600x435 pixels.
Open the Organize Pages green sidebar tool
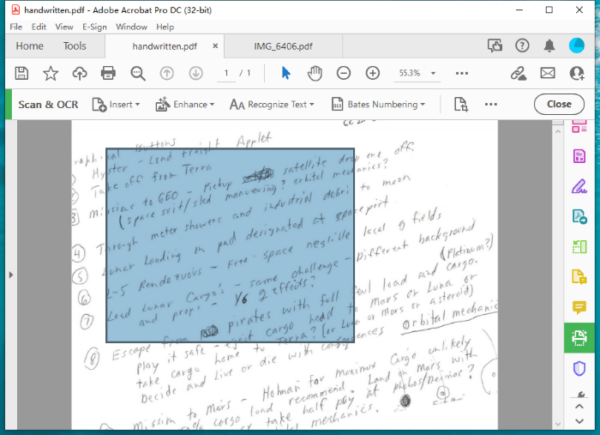(579, 247)
